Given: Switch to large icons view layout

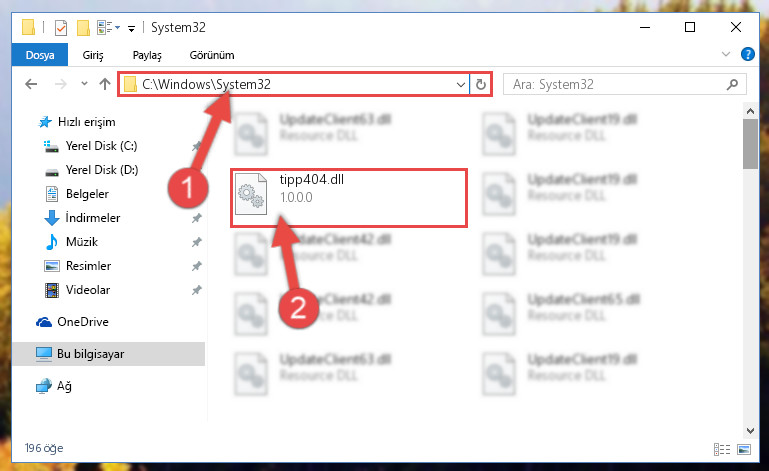Looking at the screenshot, I should pyautogui.click(x=744, y=449).
